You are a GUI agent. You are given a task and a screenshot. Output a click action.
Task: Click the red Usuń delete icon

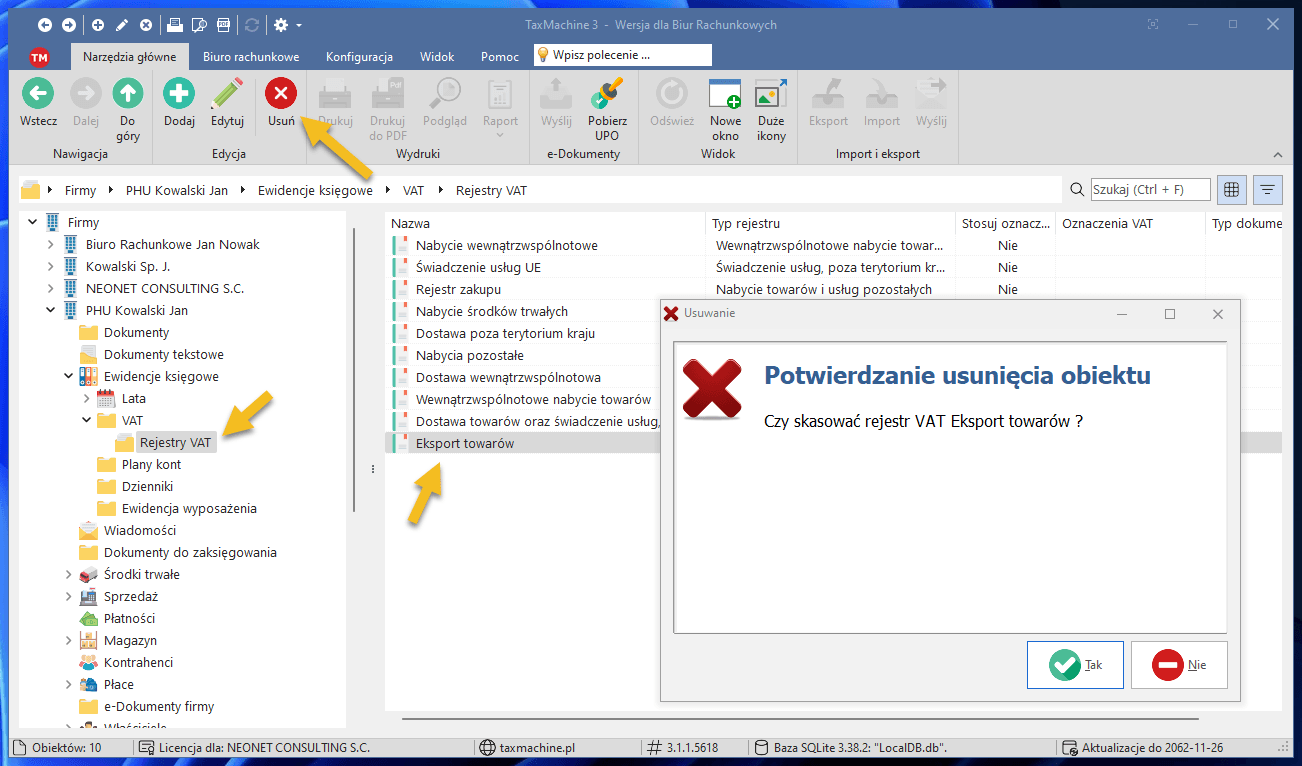(280, 95)
